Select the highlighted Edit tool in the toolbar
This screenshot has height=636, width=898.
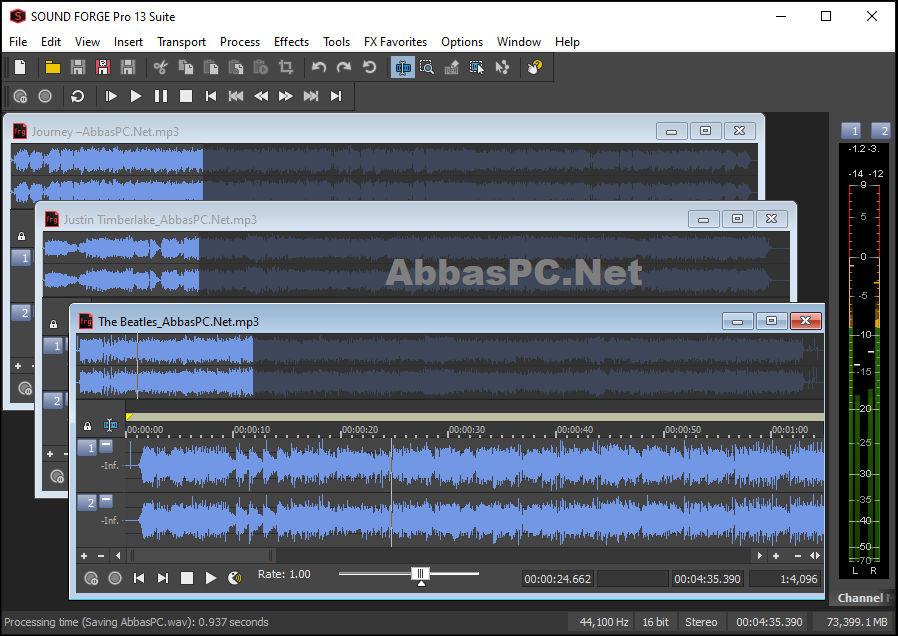(403, 68)
